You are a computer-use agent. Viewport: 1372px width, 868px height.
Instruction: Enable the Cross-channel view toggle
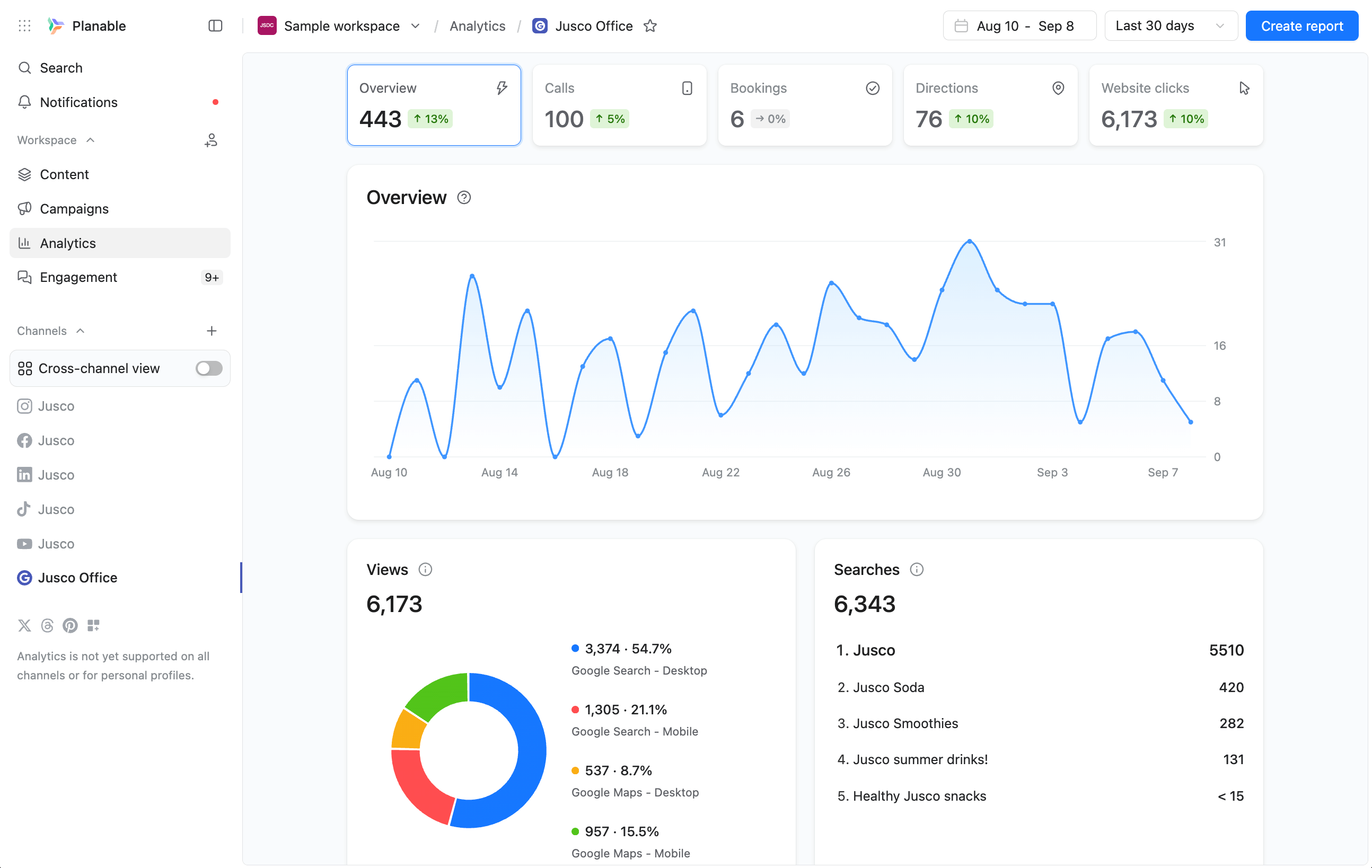tap(208, 368)
